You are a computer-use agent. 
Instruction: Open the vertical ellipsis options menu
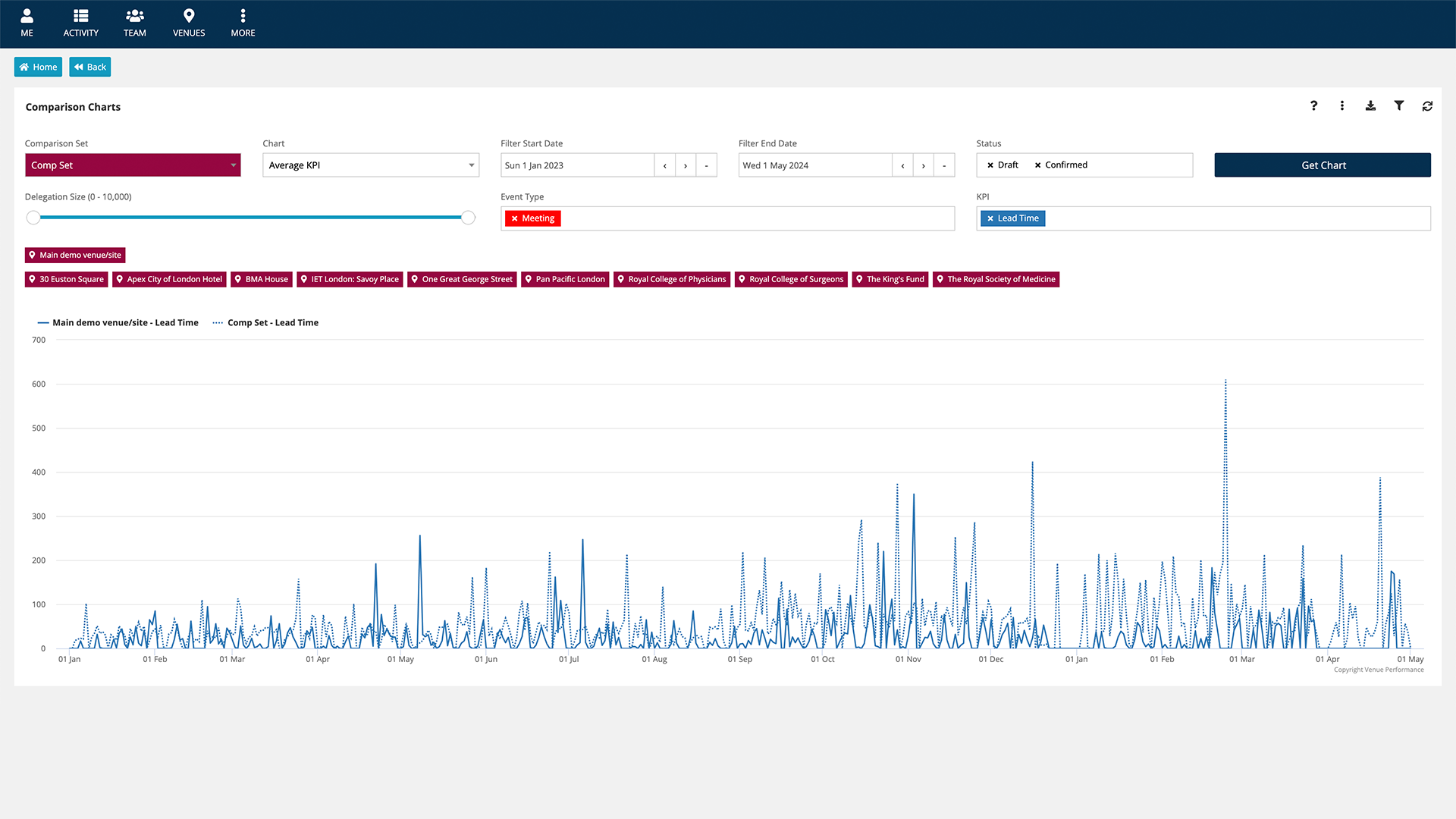pos(1342,106)
